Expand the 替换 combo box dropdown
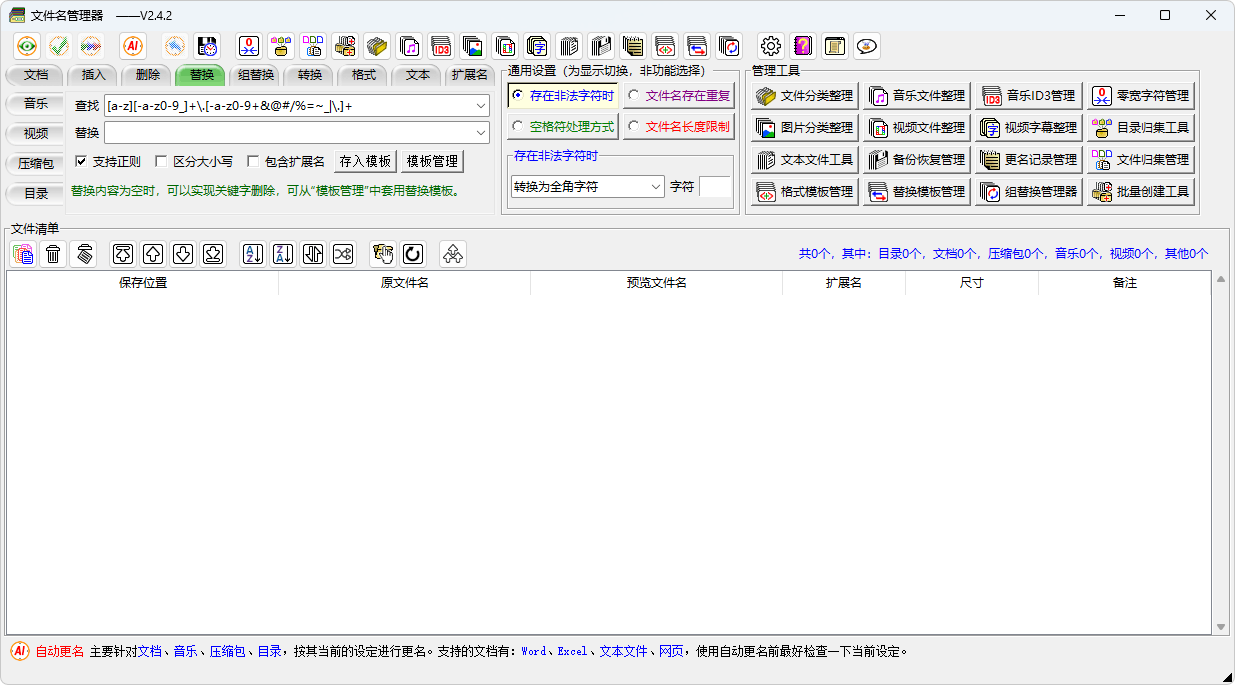The height and width of the screenshot is (685, 1235). pyautogui.click(x=481, y=133)
